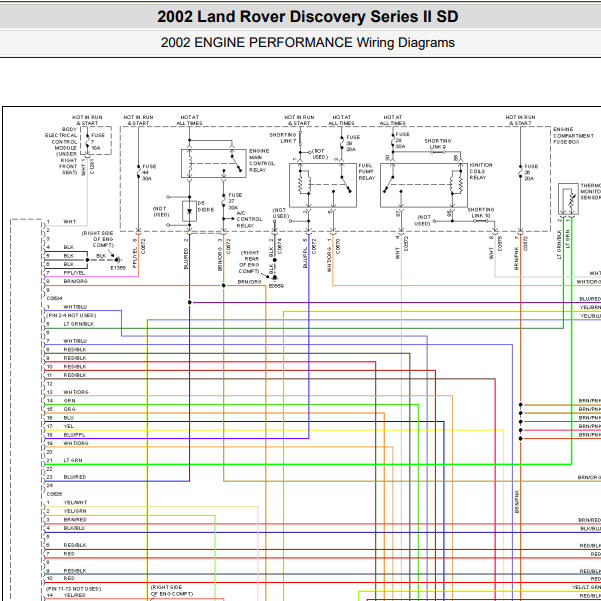The image size is (601, 601).
Task: Click pin 21 'LT GRN' wire label
Action: (73, 460)
